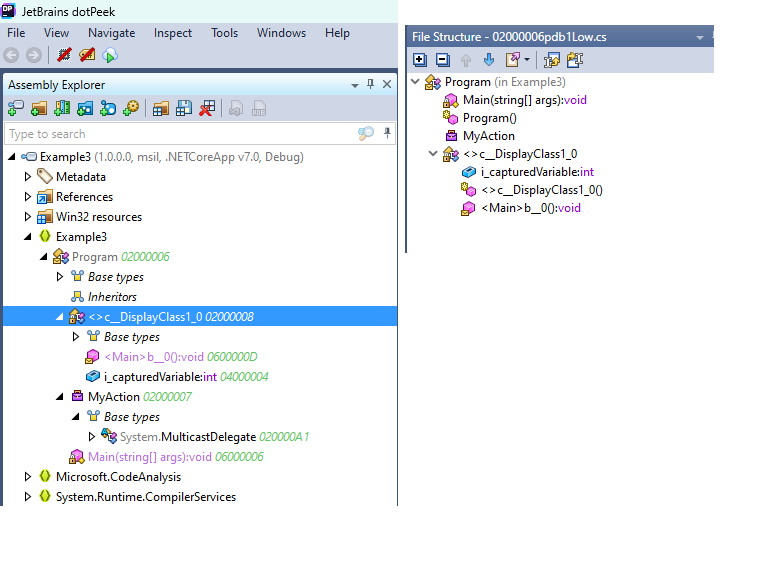Open dropdown arrow next to export icon
The height and width of the screenshot is (574, 784).
coord(527,60)
